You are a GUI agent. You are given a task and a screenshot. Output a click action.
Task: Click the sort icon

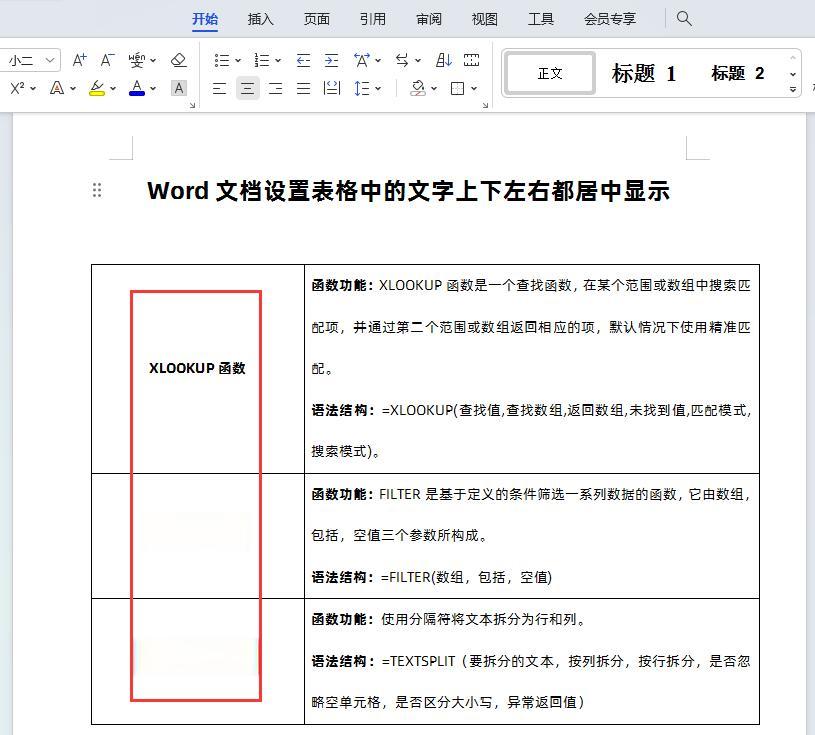pyautogui.click(x=444, y=60)
